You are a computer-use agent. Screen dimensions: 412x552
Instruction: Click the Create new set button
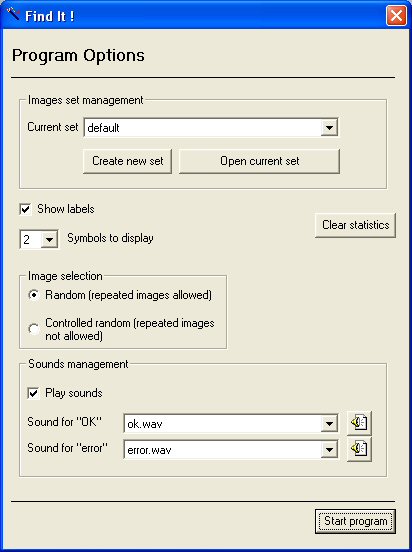[127, 161]
